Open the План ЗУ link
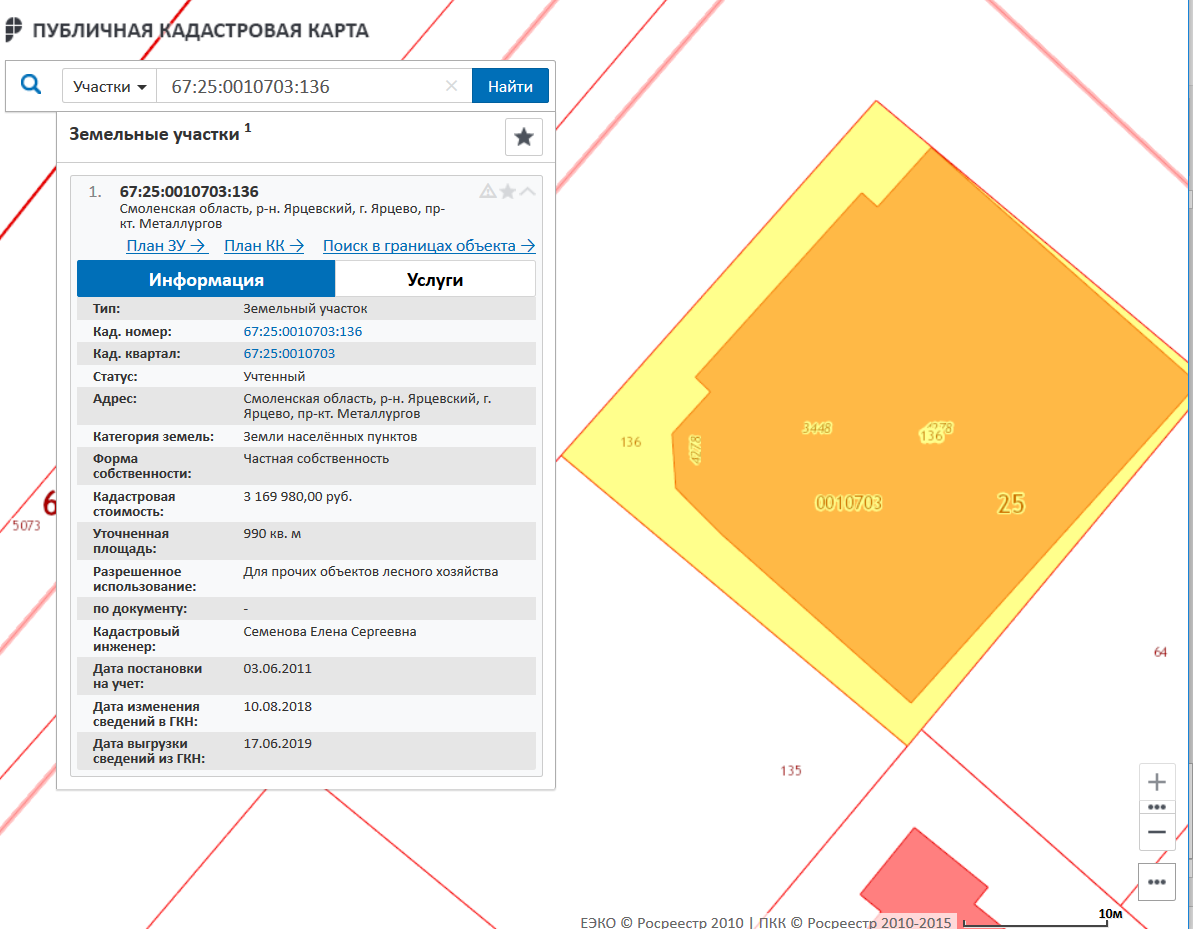The height and width of the screenshot is (929, 1193). [x=166, y=246]
